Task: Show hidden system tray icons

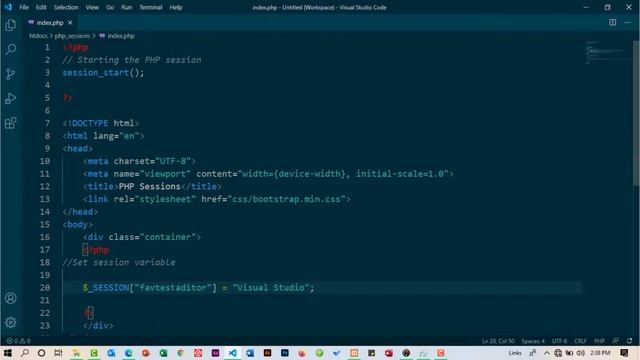Action: coord(547,353)
